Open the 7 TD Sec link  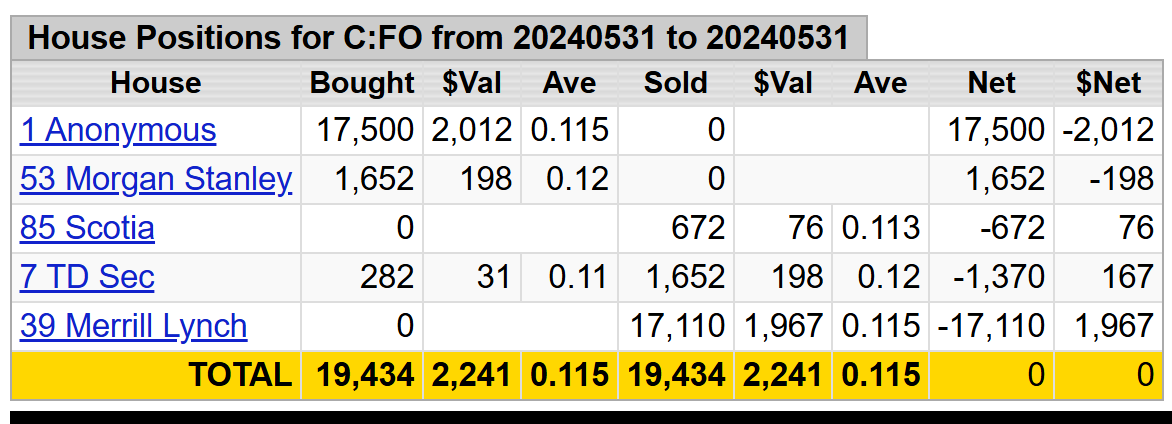click(x=87, y=277)
